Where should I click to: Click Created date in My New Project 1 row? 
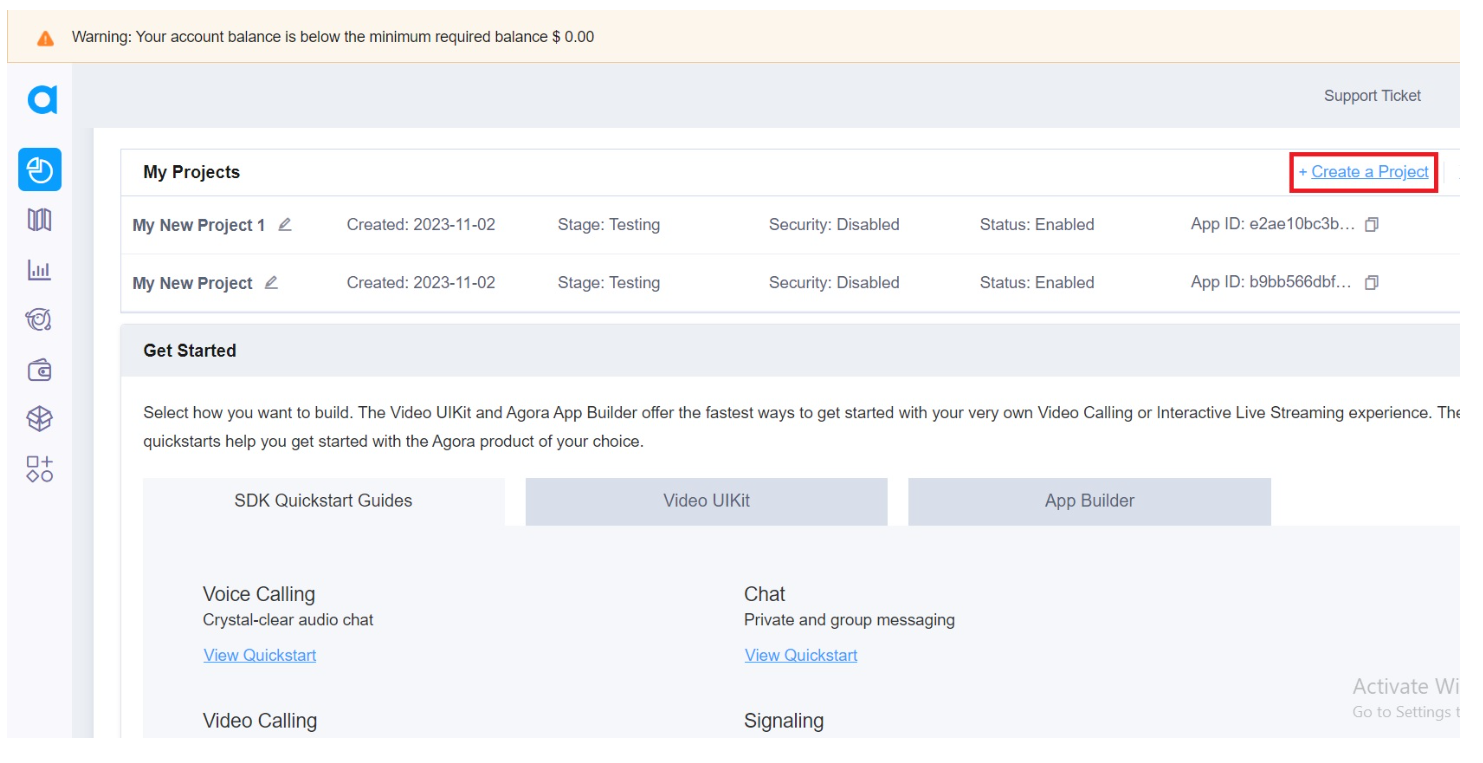point(421,224)
